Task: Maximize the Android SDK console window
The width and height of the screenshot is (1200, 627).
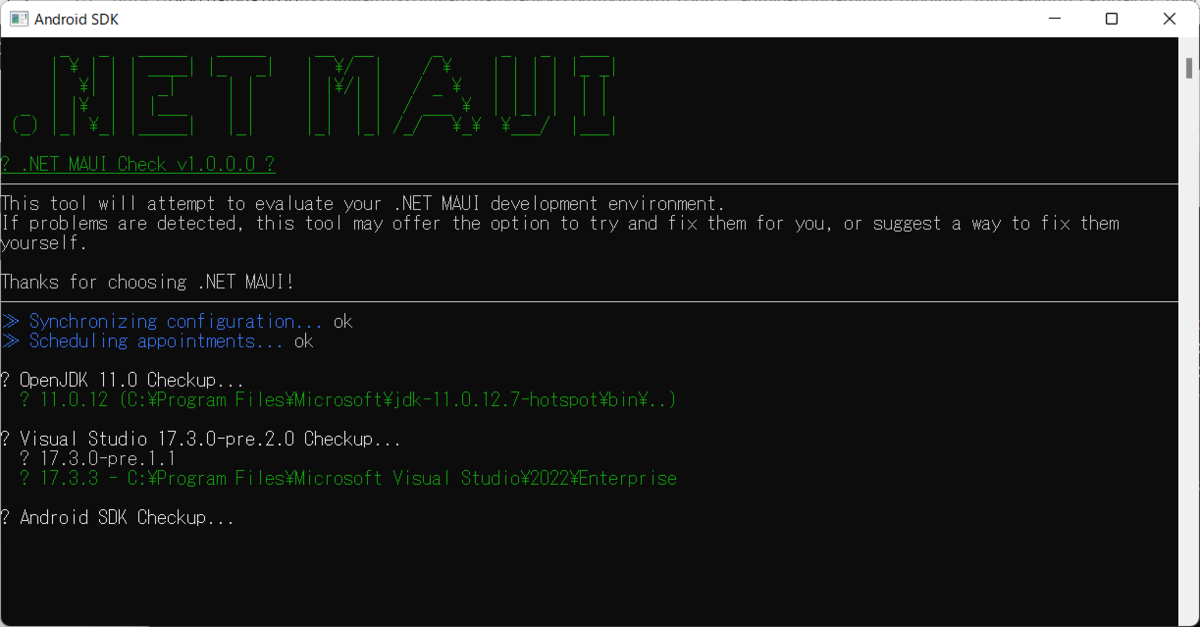Action: tap(1111, 19)
